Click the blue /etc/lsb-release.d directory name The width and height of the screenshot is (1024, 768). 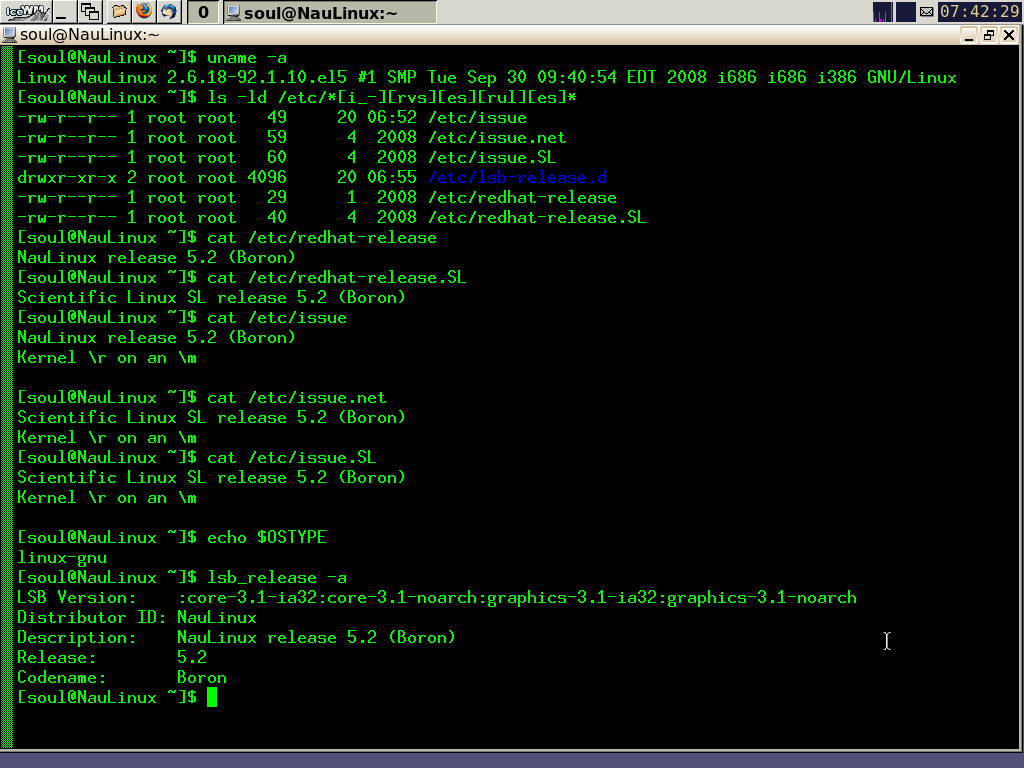[x=517, y=178]
